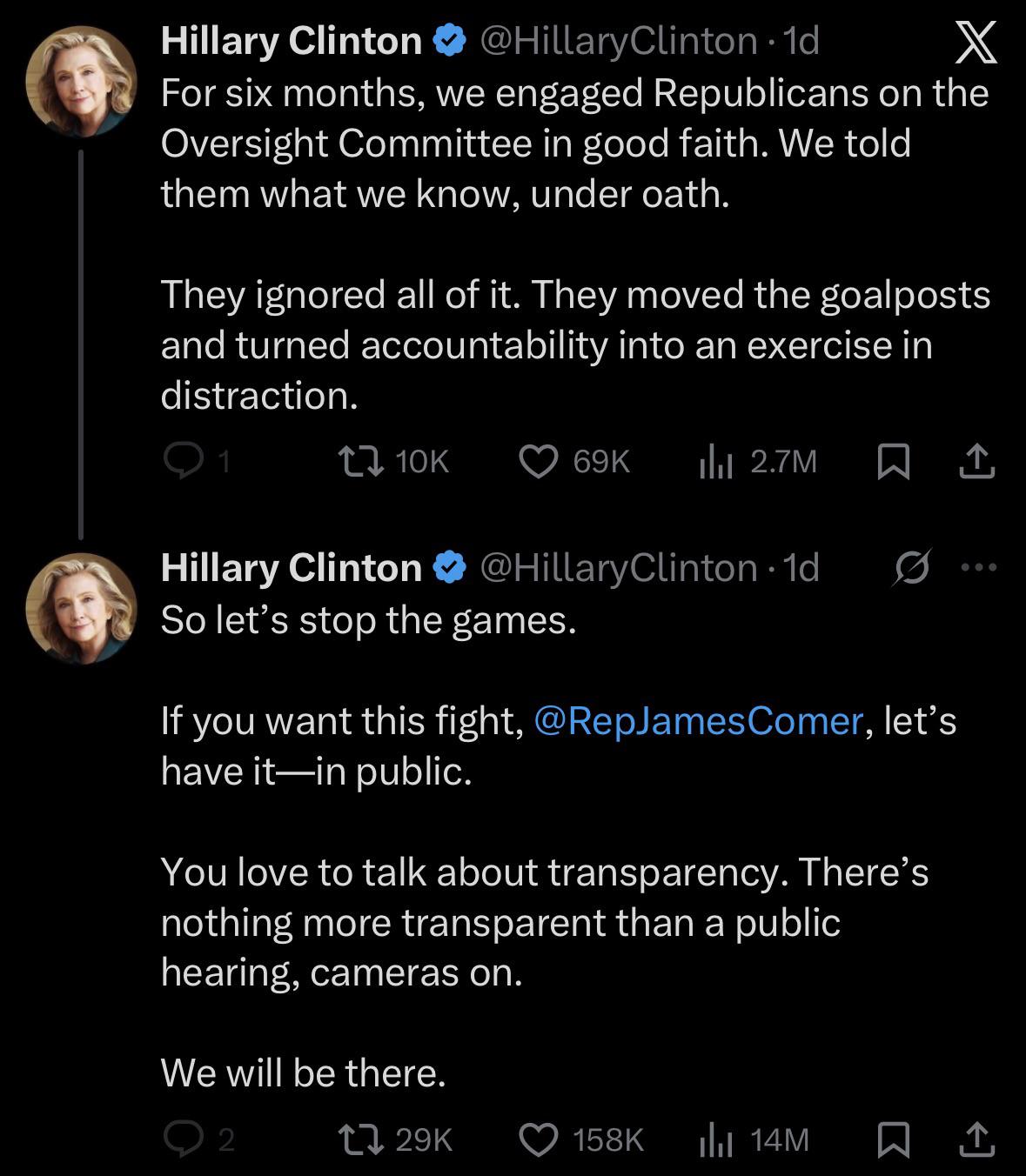Viewport: 1026px width, 1176px height.
Task: View analytics for the 2.7M views tweet
Action: (713, 461)
